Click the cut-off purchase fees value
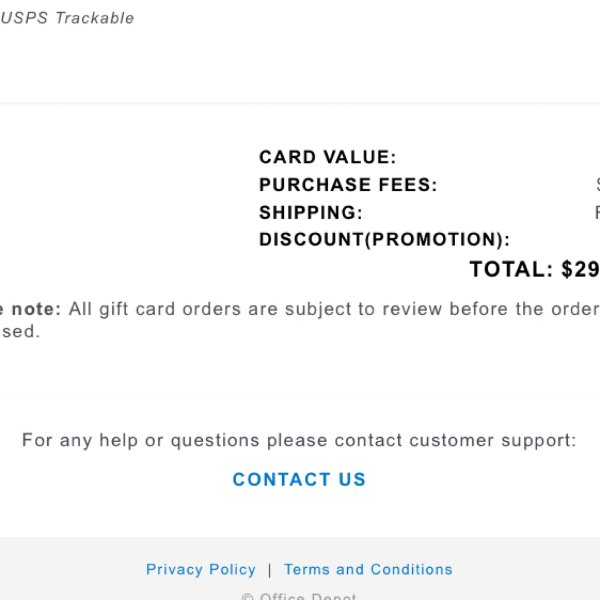Image resolution: width=600 pixels, height=600 pixels. (598, 184)
